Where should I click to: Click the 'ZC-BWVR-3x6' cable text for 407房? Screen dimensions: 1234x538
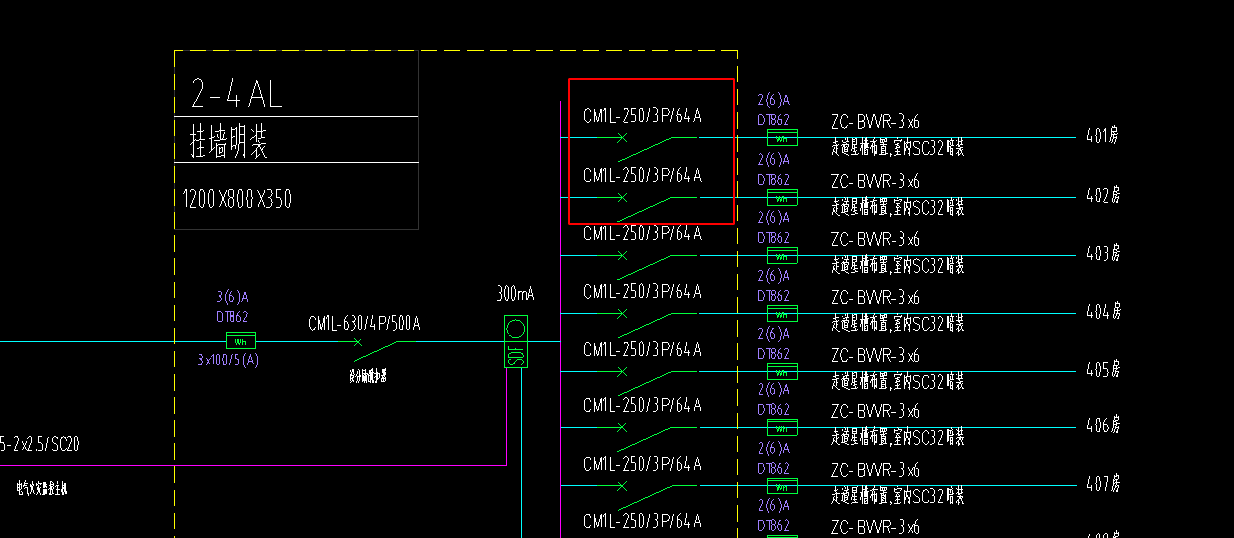coord(875,469)
